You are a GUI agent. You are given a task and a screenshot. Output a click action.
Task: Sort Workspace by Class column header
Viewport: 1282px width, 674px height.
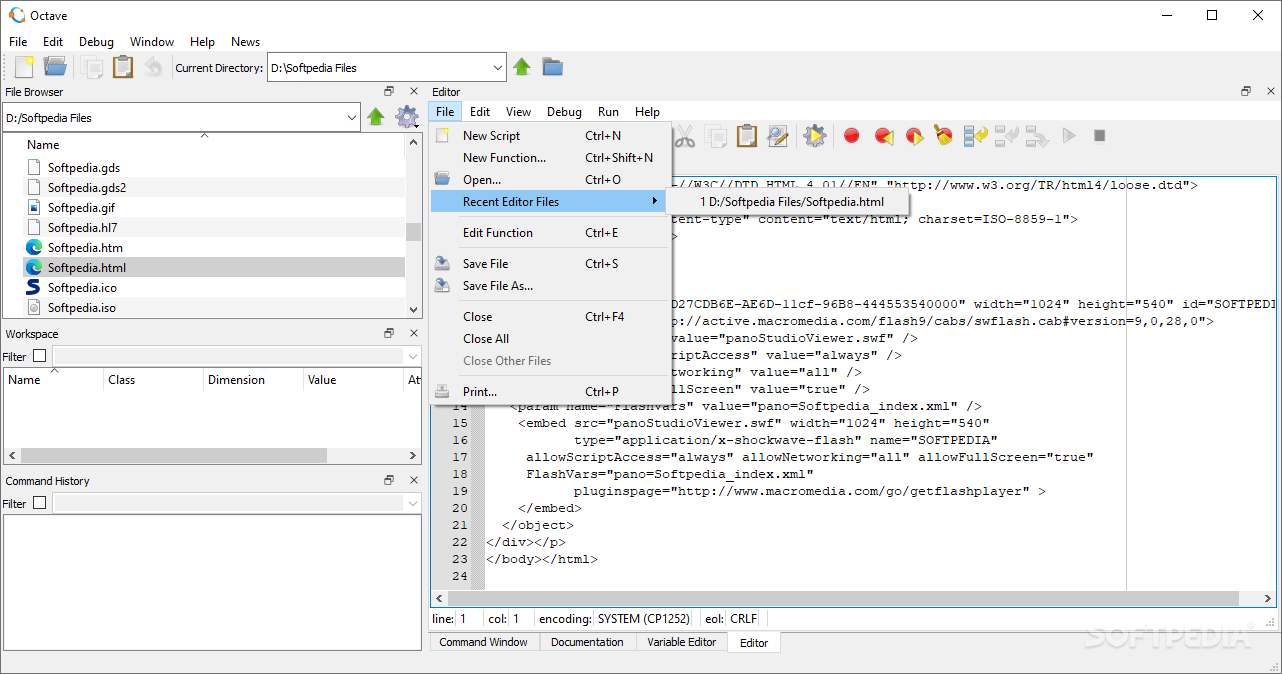(x=153, y=380)
